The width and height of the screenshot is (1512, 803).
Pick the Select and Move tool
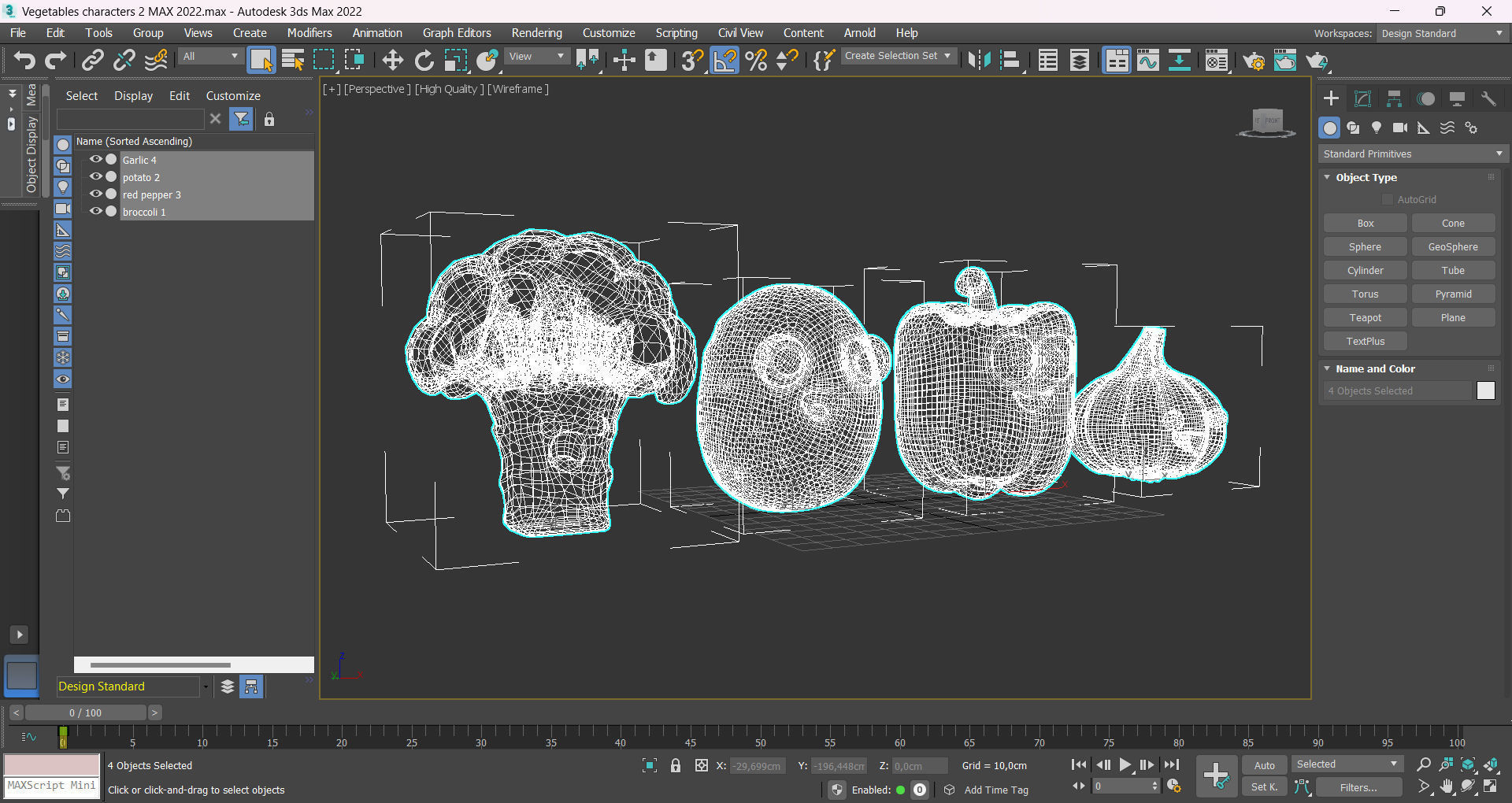pos(392,61)
